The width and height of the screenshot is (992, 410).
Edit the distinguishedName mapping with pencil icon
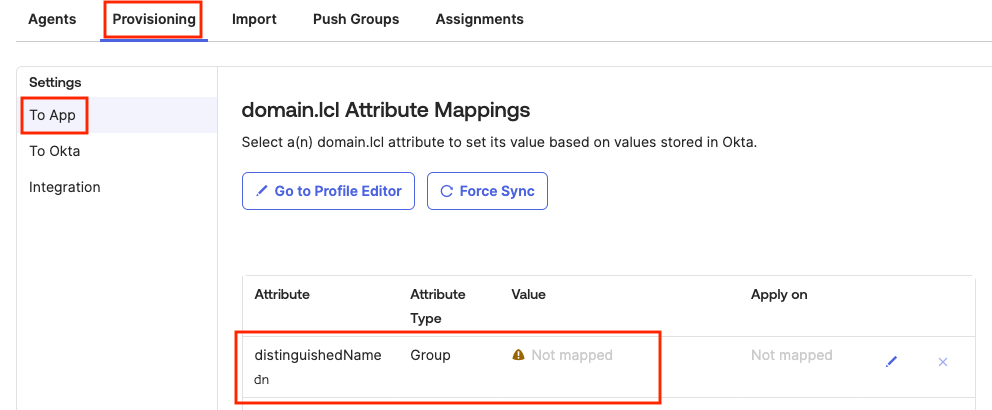[x=891, y=362]
